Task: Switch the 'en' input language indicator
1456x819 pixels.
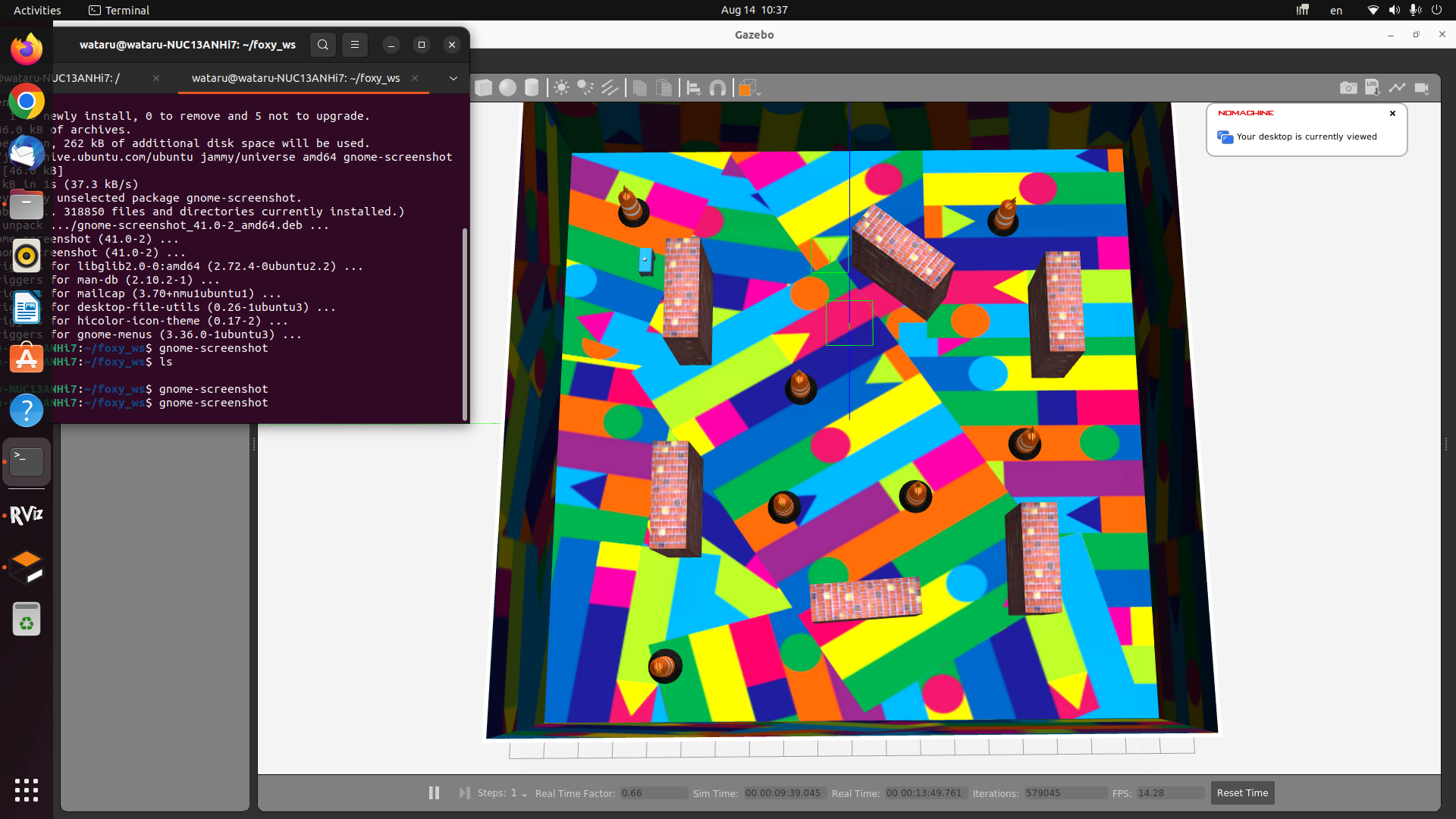Action: [x=1336, y=11]
